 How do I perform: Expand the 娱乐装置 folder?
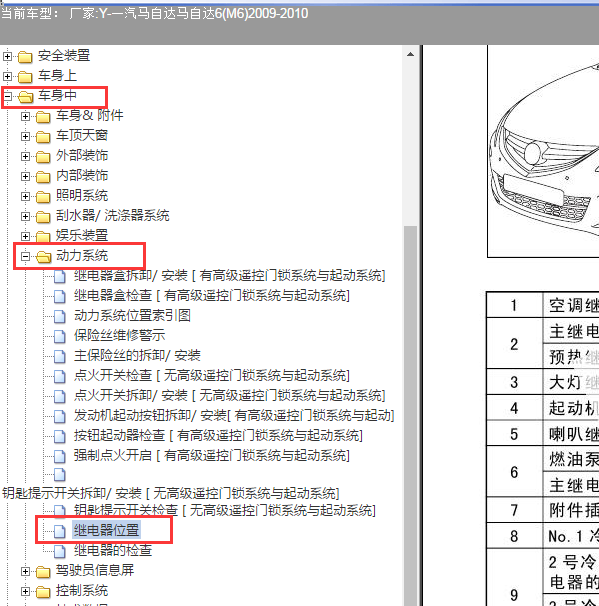pos(26,236)
